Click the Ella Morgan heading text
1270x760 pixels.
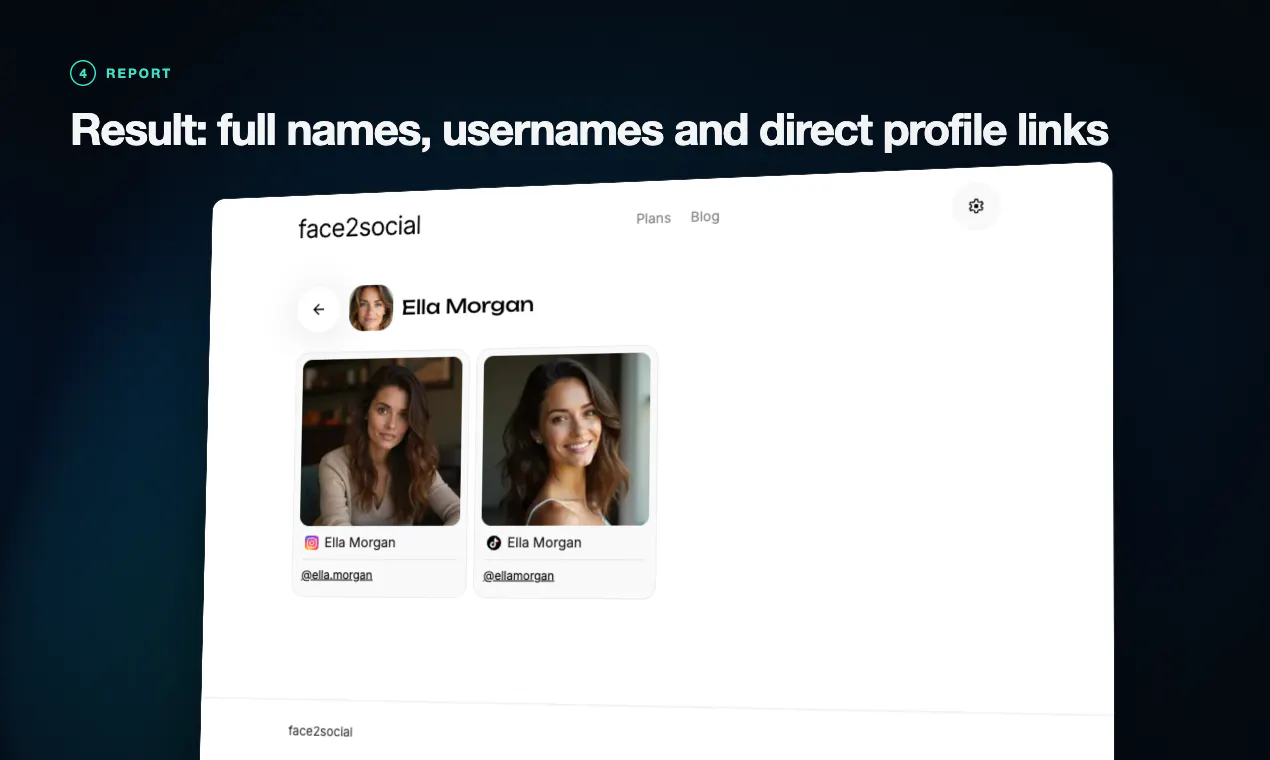pos(468,306)
